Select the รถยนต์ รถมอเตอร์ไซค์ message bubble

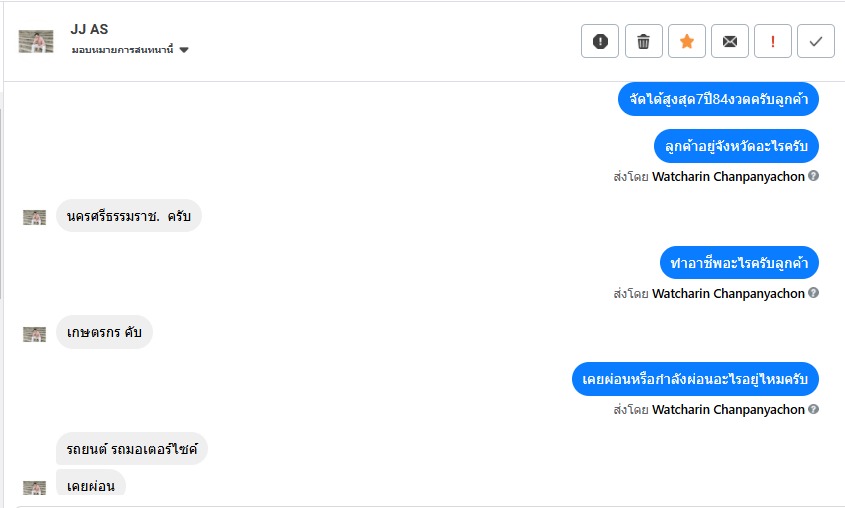(132, 449)
